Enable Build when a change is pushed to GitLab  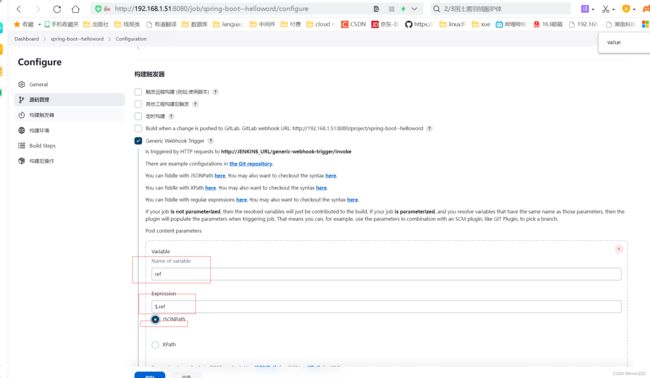pos(138,128)
